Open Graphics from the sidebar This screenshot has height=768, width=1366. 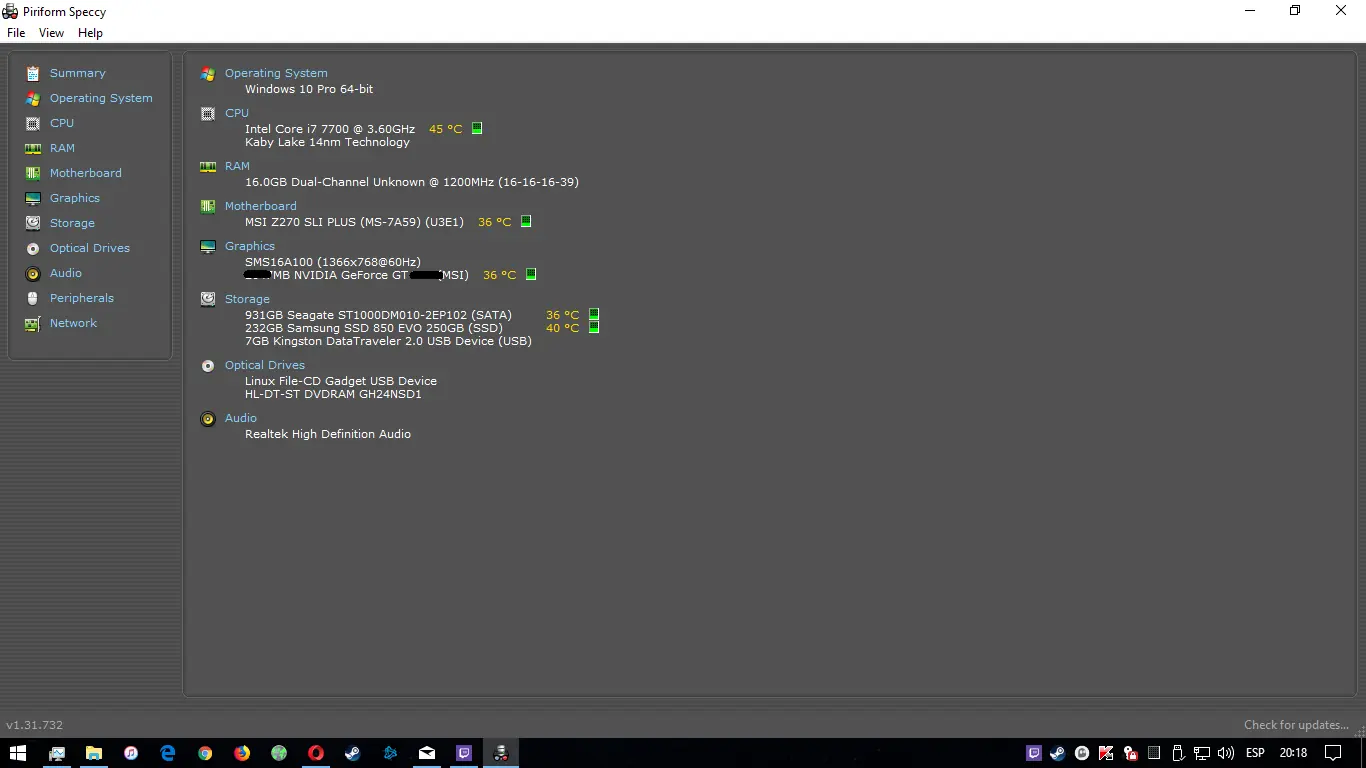point(75,198)
